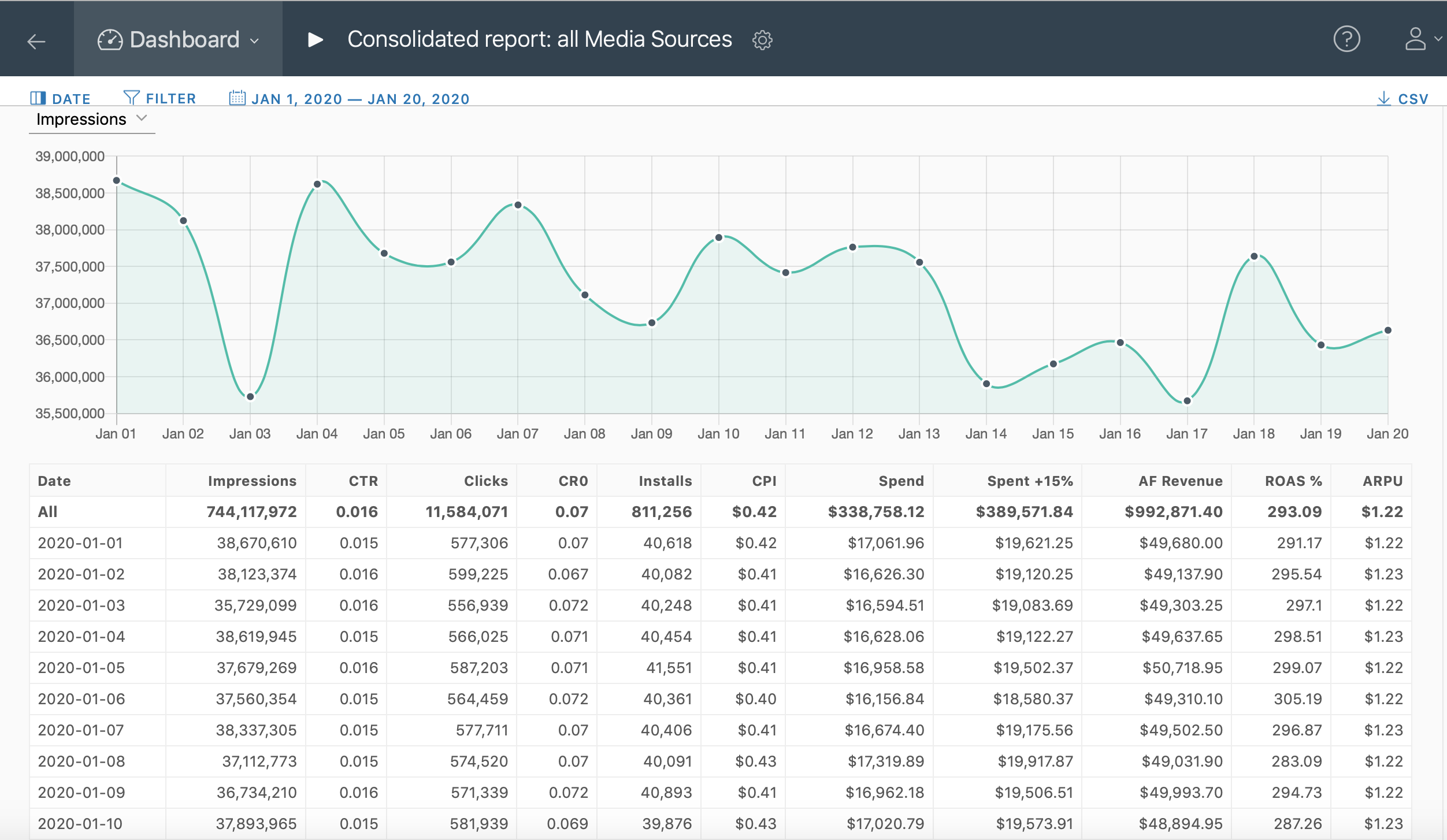Click the CSV download arrow icon
The image size is (1447, 840).
pyautogui.click(x=1383, y=98)
